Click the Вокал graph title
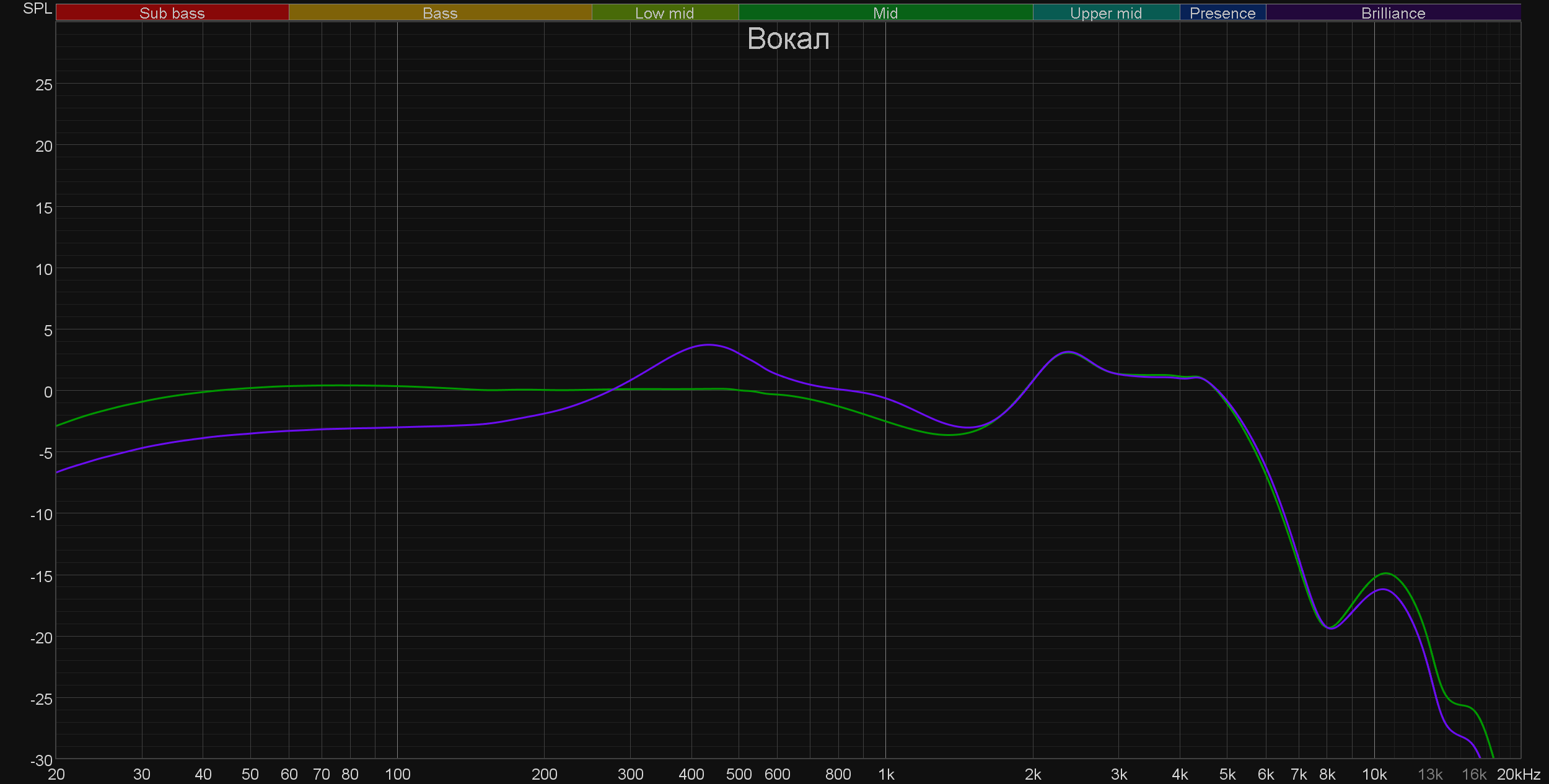 click(788, 39)
